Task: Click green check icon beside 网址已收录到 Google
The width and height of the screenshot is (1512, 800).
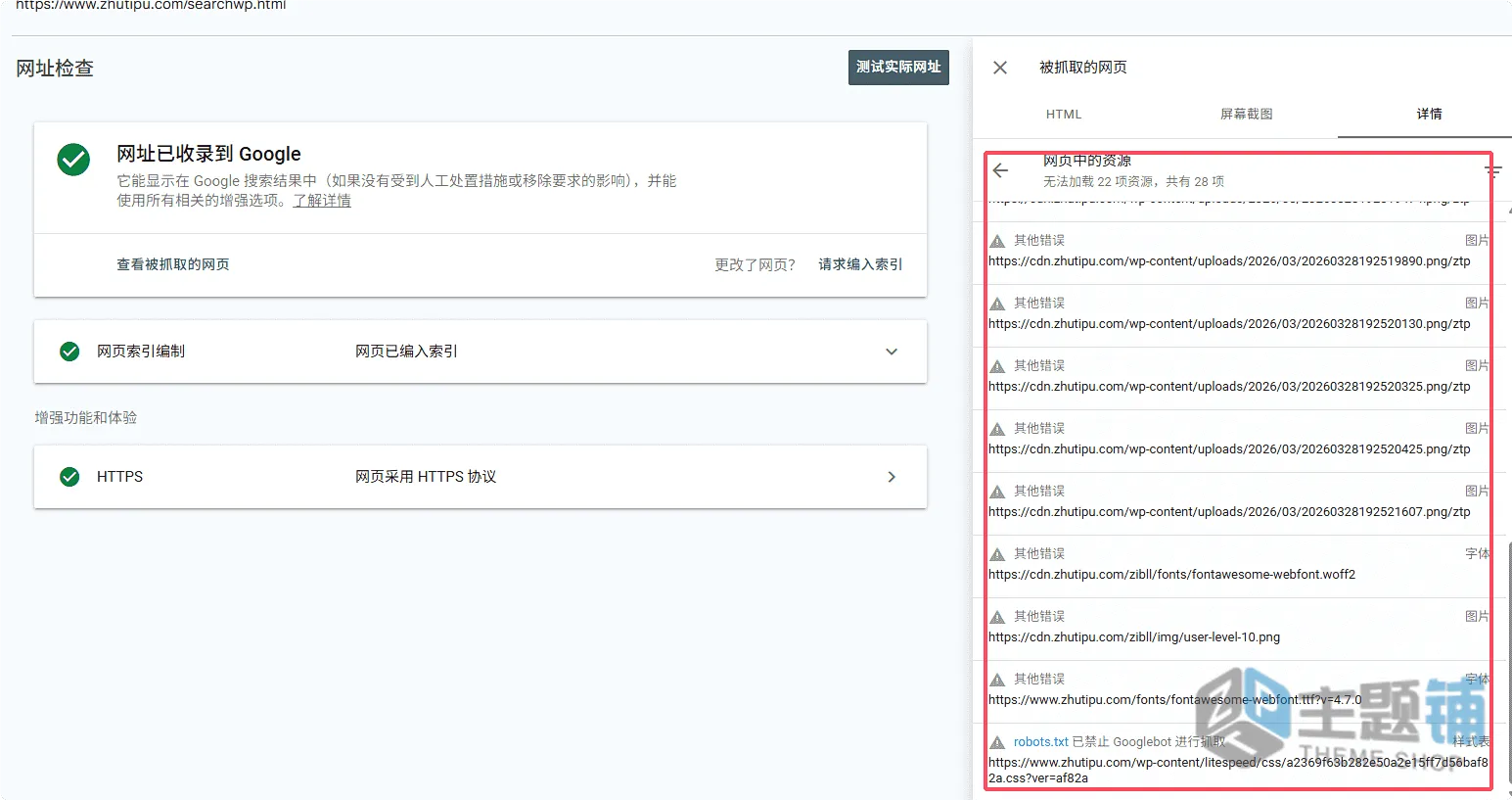Action: [73, 160]
